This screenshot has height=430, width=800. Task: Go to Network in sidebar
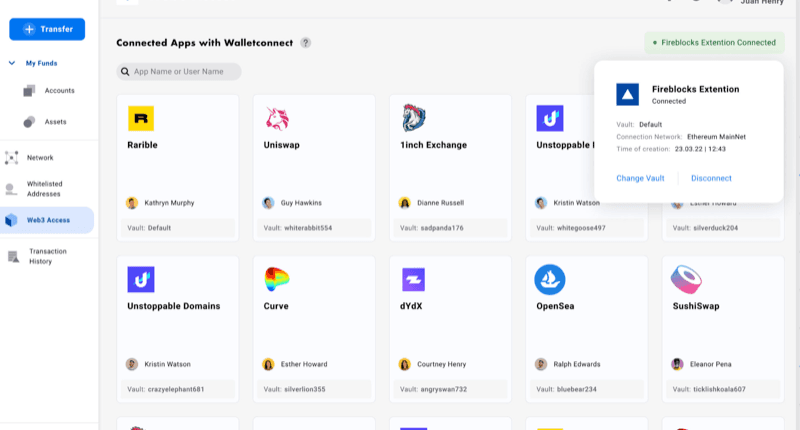pos(40,158)
